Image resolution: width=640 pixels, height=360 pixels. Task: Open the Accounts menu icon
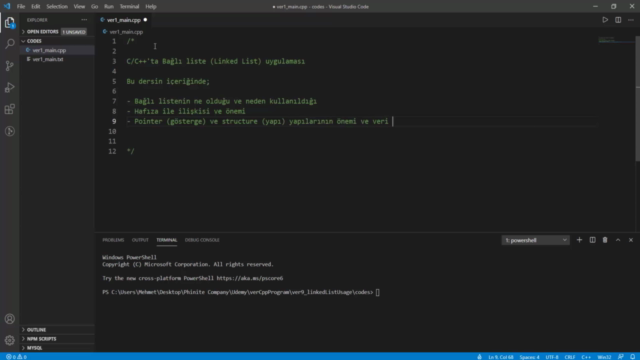[x=9, y=319]
